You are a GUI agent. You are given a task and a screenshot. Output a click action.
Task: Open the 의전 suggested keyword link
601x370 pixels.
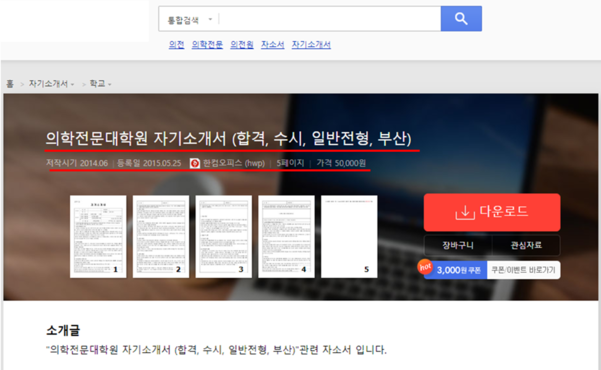pos(176,44)
